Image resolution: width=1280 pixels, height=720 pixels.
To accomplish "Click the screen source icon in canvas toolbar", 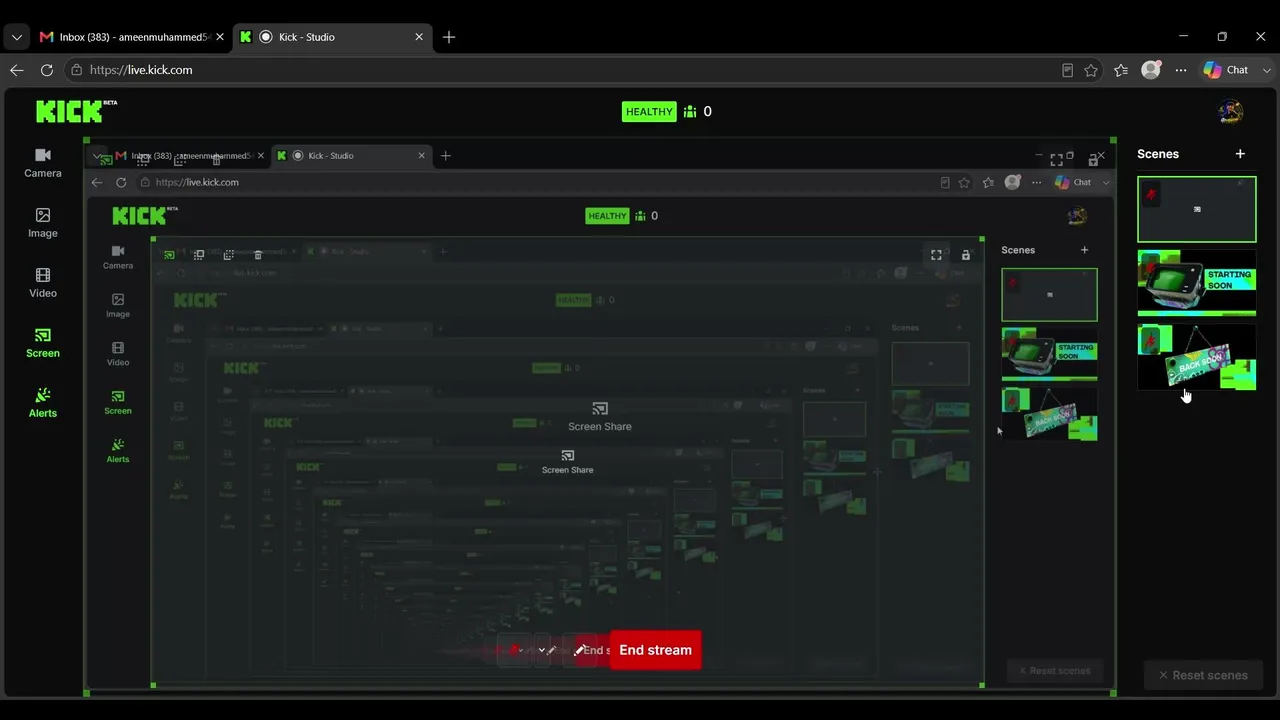I will coord(106,160).
